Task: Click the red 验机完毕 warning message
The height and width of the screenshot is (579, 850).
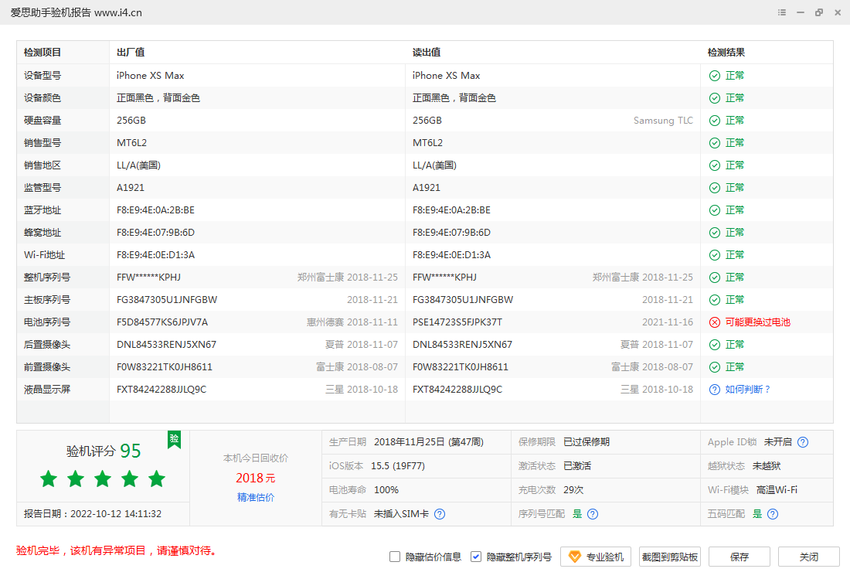Action: (116, 550)
